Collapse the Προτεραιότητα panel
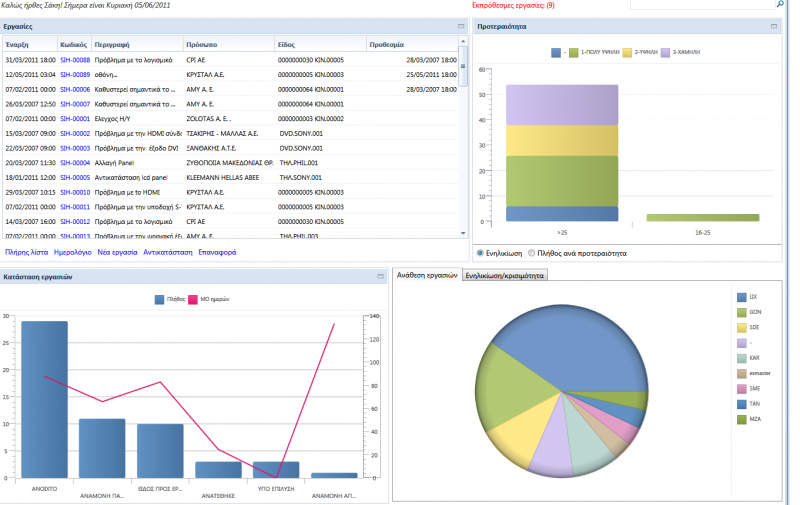Image resolution: width=800 pixels, height=505 pixels. (x=774, y=26)
